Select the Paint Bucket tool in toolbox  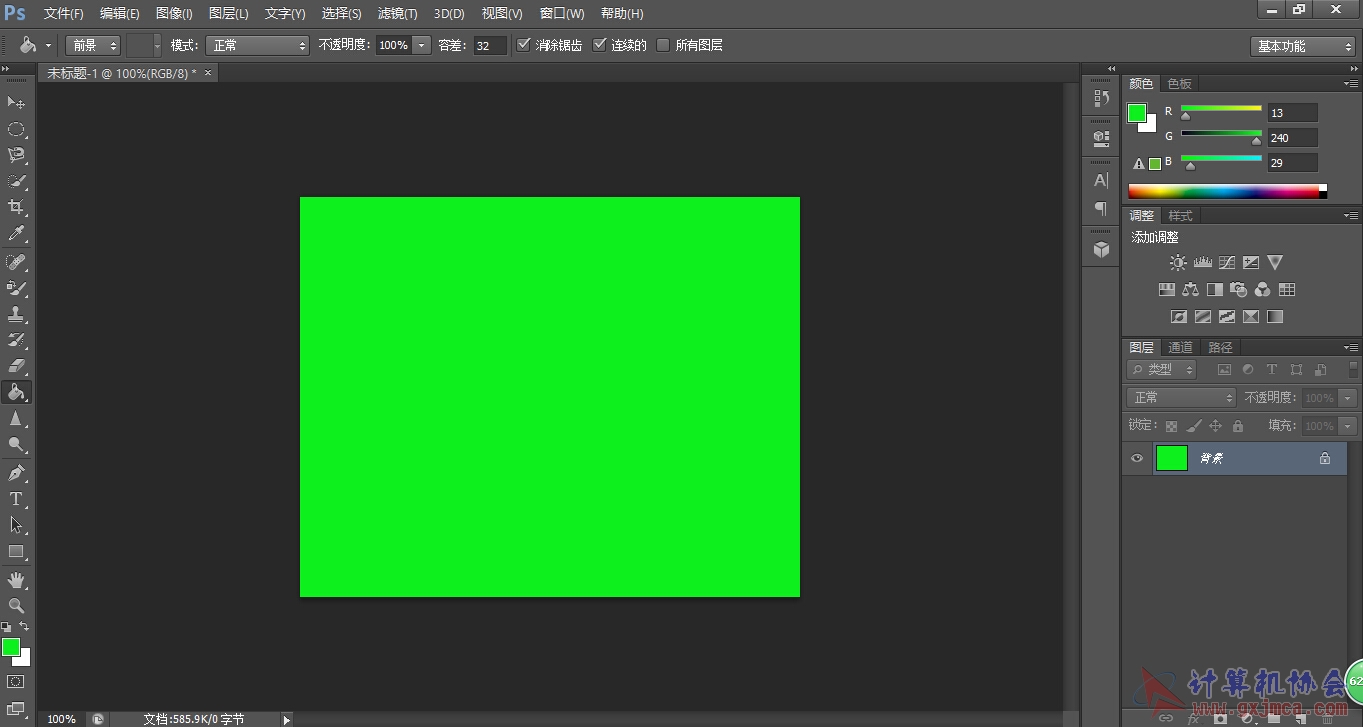tap(16, 392)
